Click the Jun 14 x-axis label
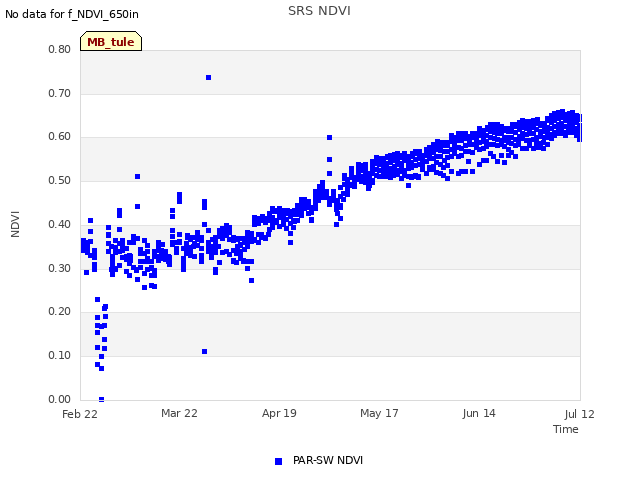Screen dimensions: 640x480 479,413
